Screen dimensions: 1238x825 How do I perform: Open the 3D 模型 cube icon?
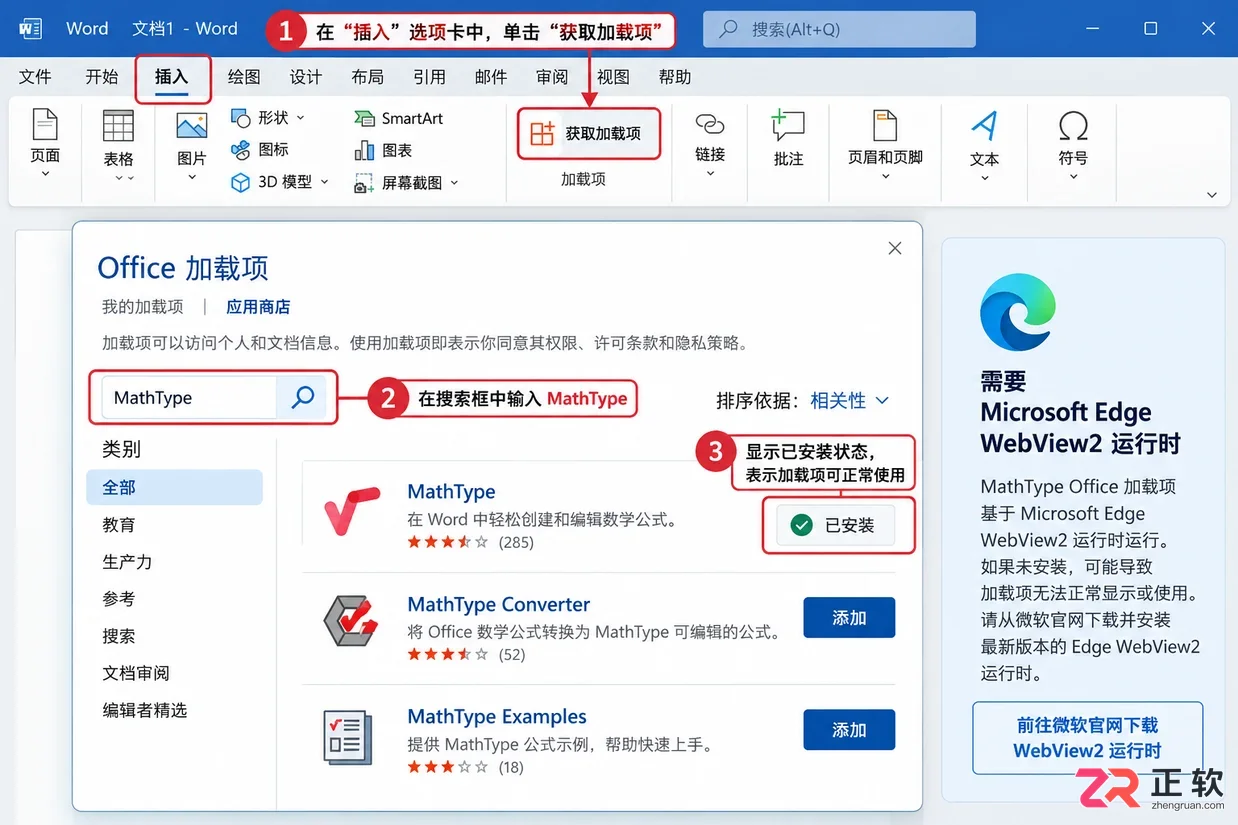(x=241, y=182)
